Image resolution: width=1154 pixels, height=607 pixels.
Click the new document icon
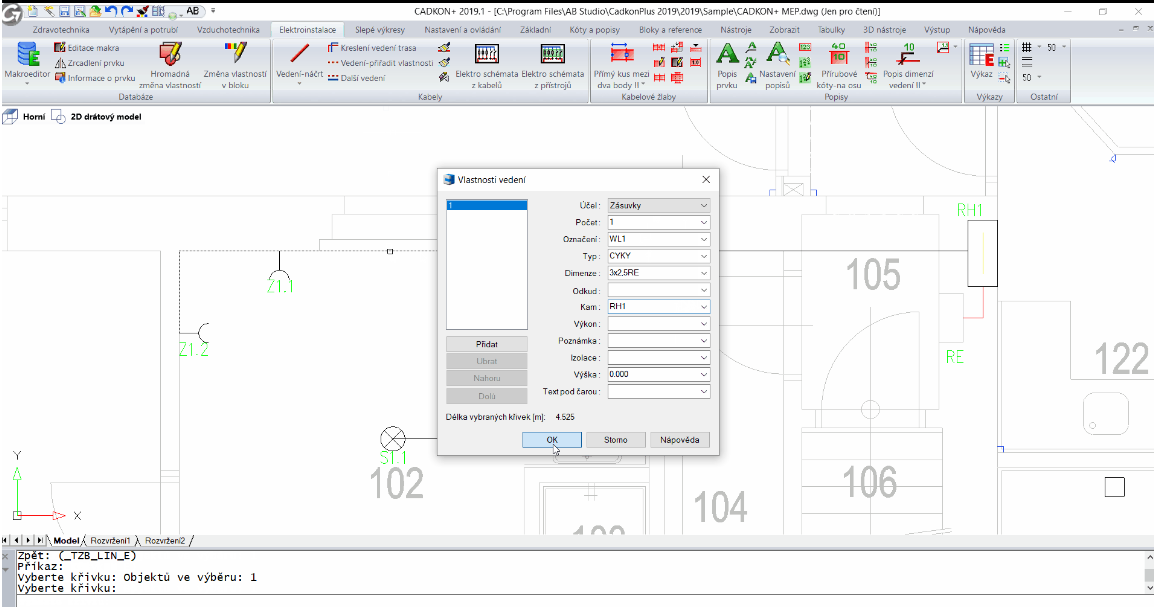[33, 11]
